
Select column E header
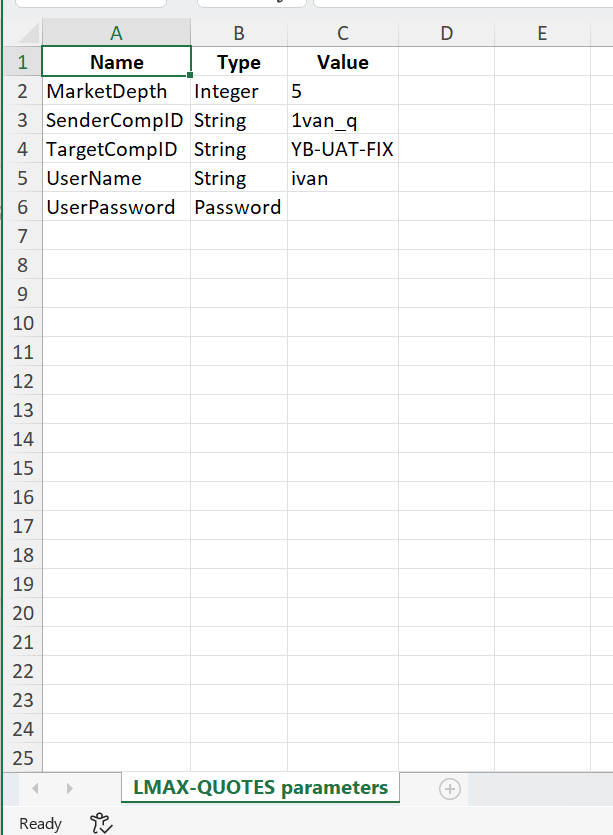(x=542, y=33)
